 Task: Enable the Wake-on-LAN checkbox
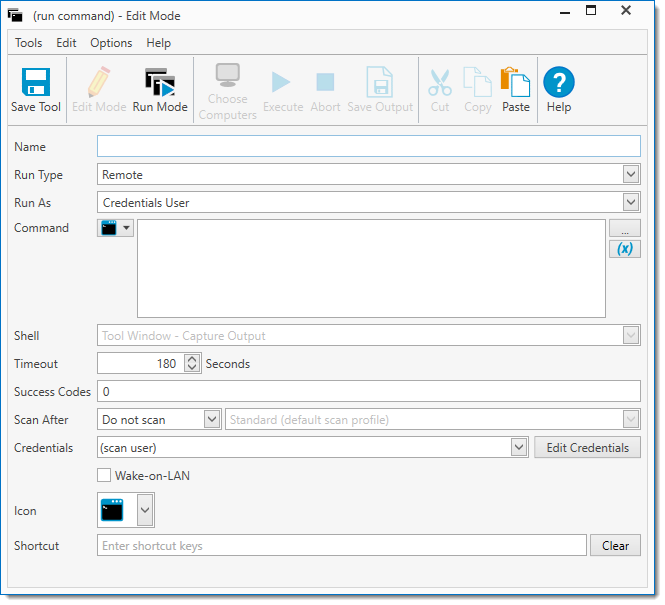(104, 476)
